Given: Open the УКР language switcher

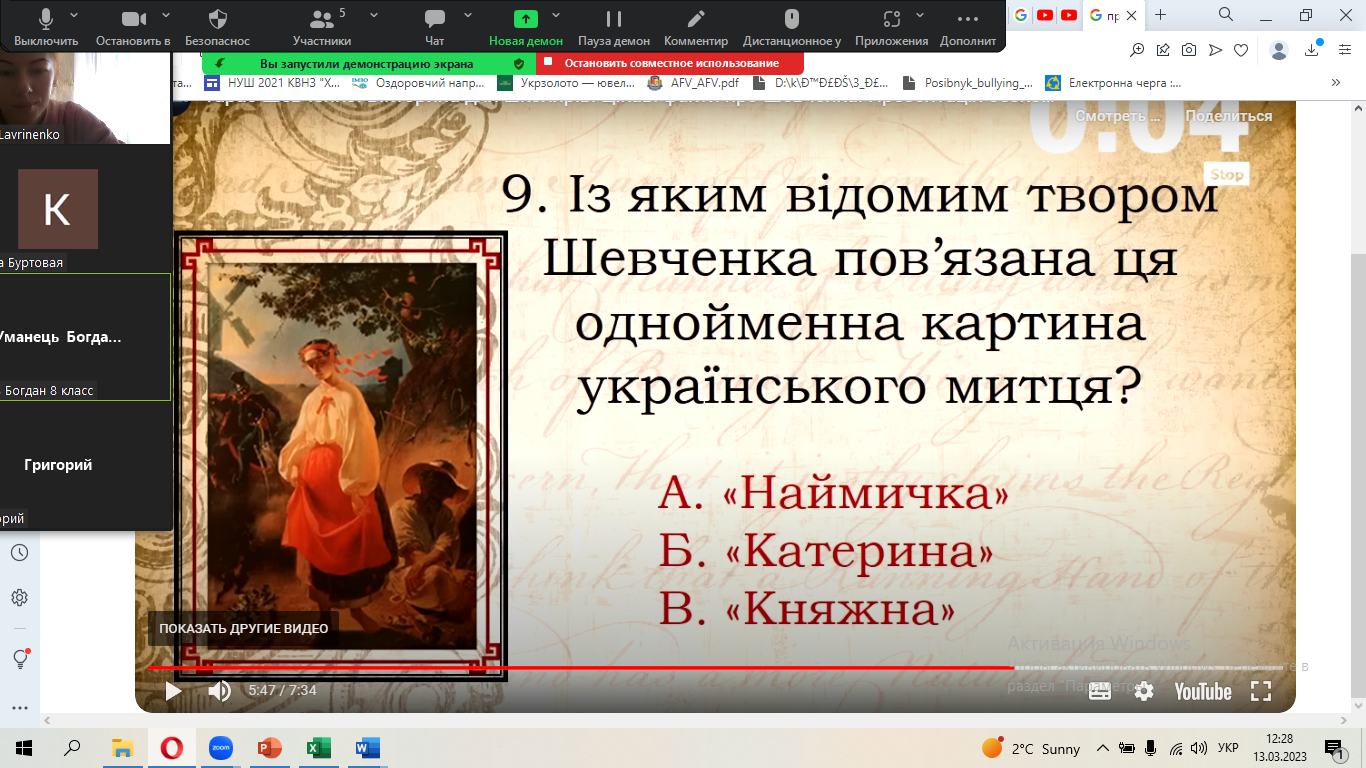Looking at the screenshot, I should click(1228, 748).
